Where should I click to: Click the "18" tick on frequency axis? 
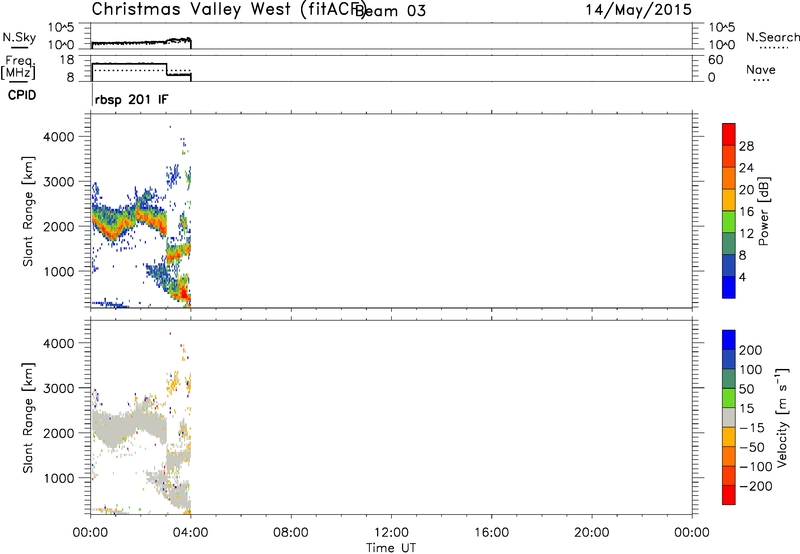67,60
